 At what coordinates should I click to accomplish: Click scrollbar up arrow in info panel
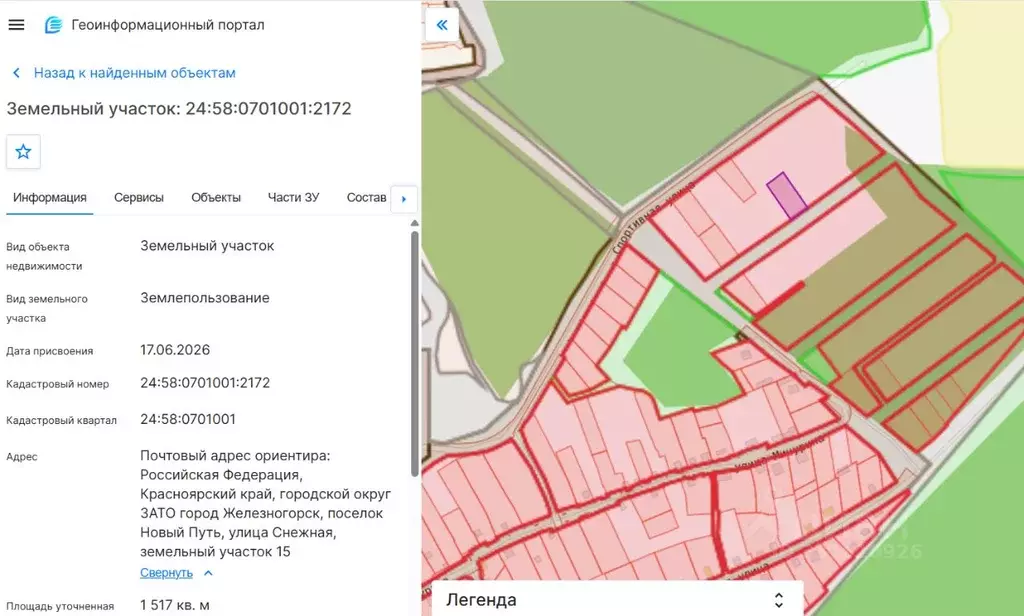tap(414, 223)
